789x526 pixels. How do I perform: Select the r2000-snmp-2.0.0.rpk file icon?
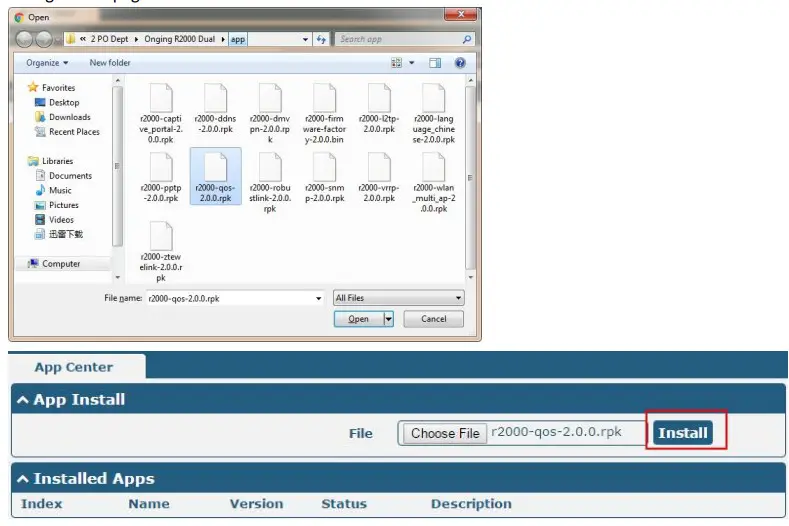(x=325, y=167)
